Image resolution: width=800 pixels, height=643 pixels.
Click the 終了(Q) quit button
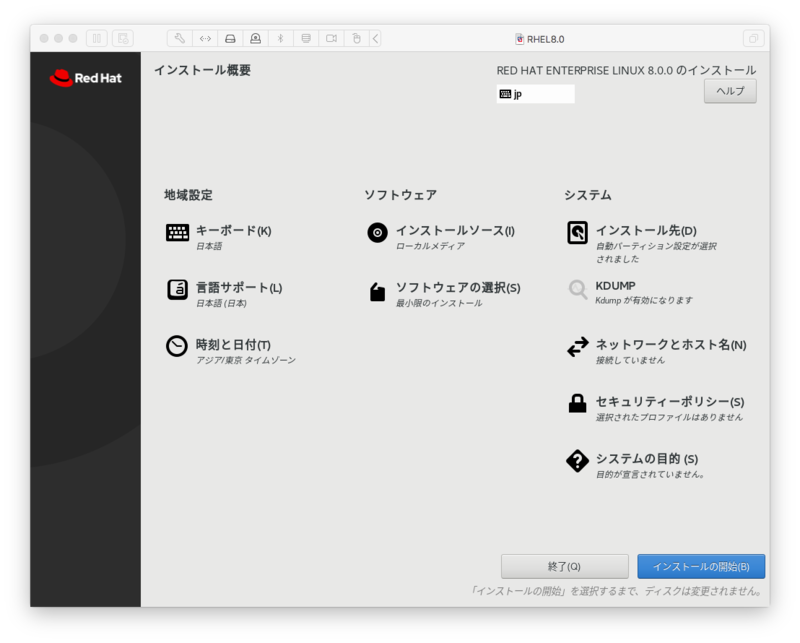point(564,566)
